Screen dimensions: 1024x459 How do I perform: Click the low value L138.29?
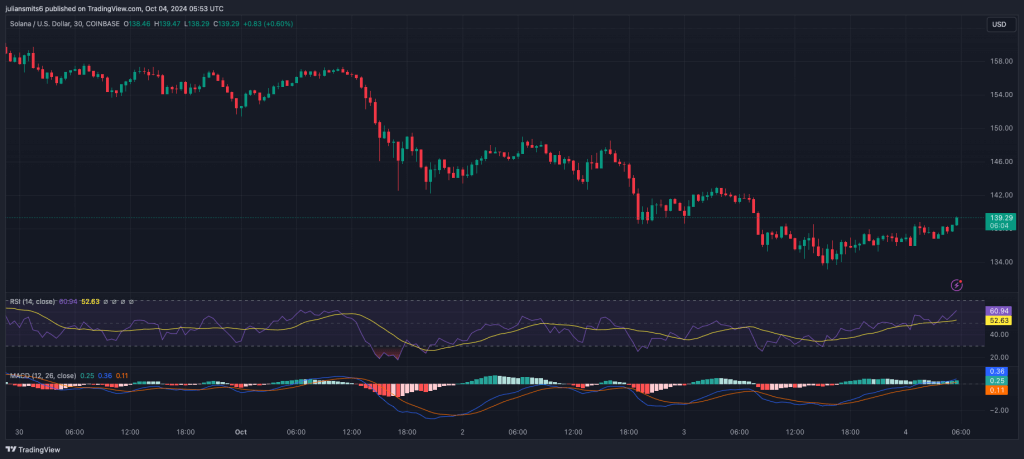click(197, 24)
